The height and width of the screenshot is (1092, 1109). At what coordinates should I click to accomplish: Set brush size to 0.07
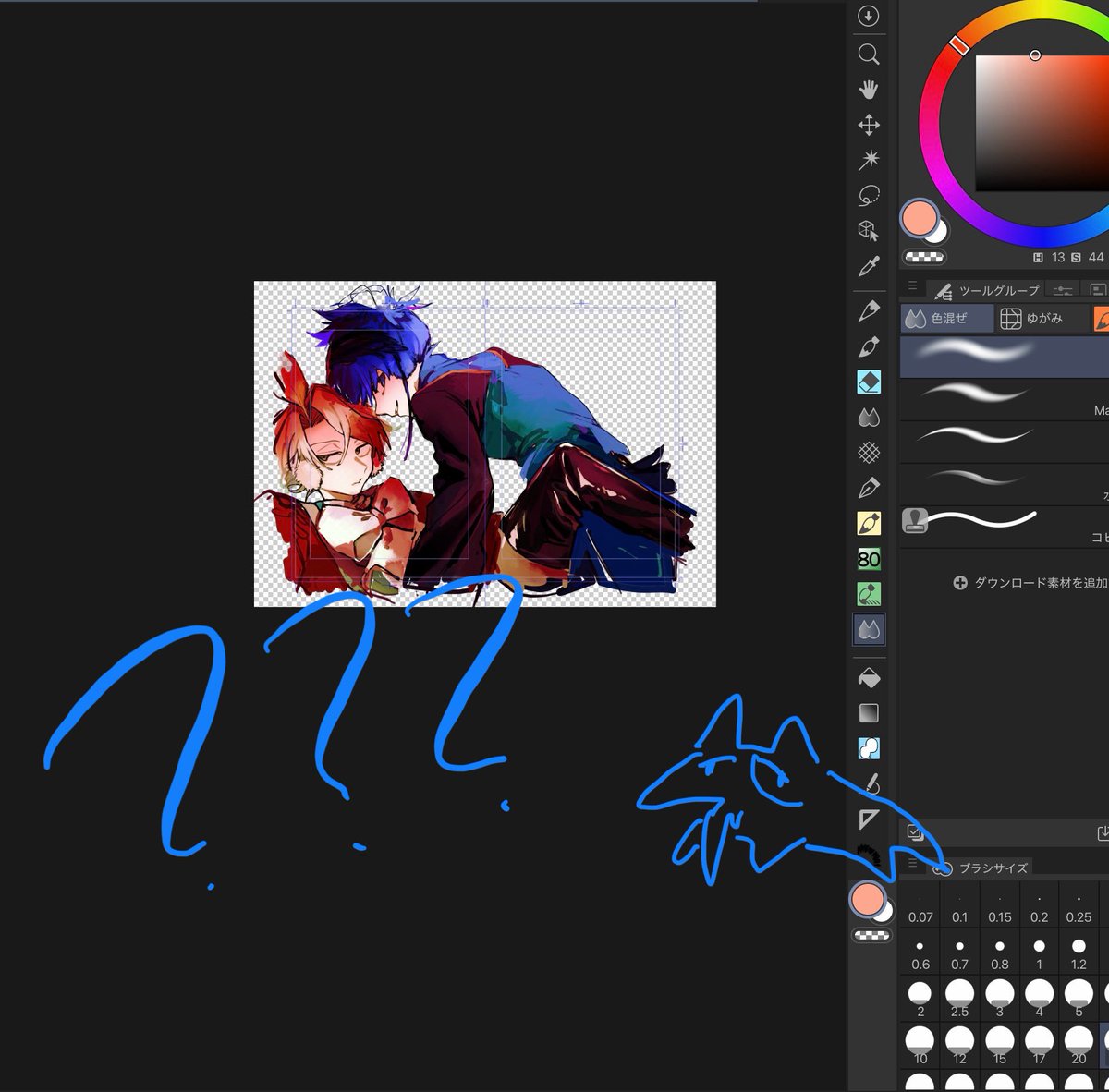click(920, 905)
